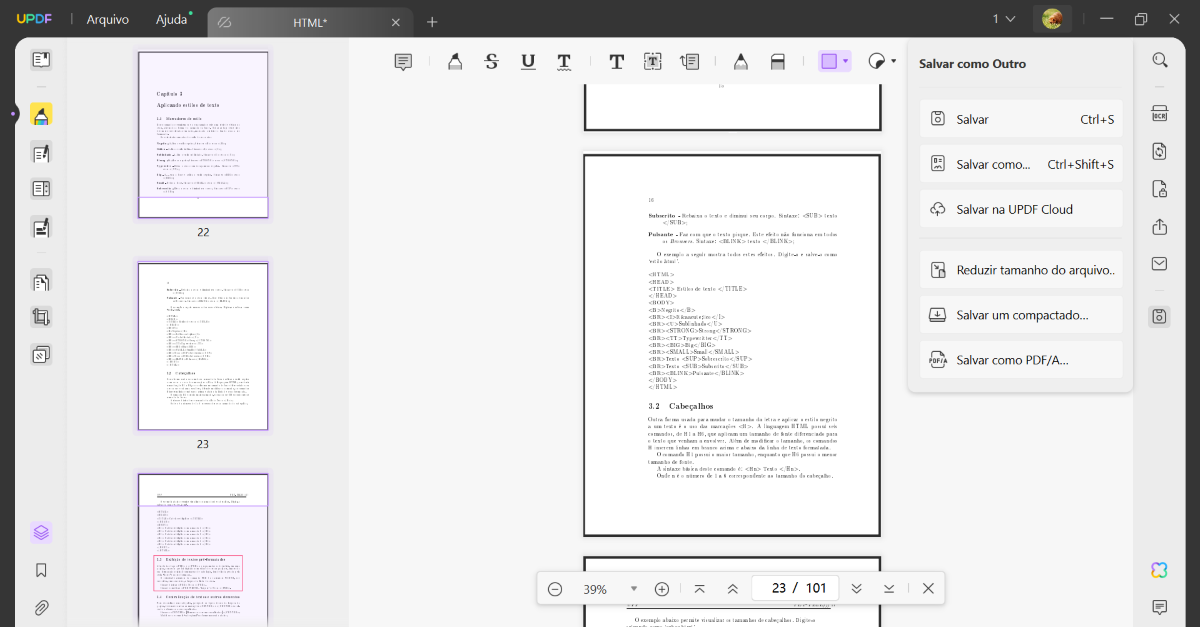Select page 22 thumbnail in sidebar
The height and width of the screenshot is (627, 1200).
(202, 135)
